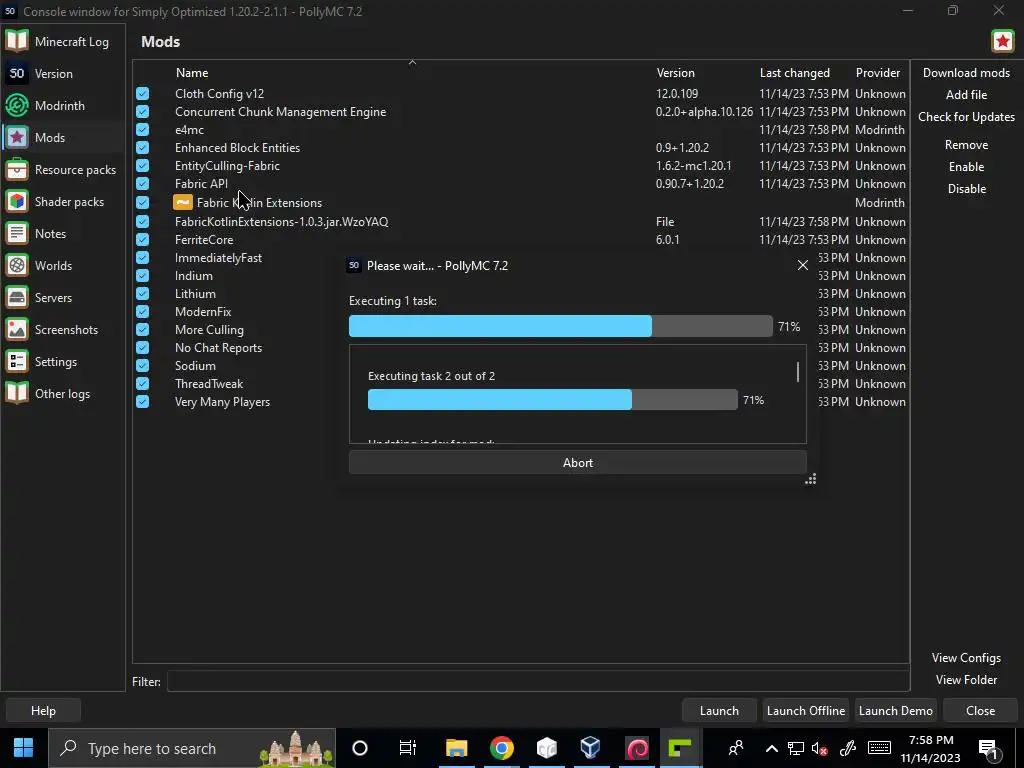
Task: Click Check for Updates
Action: 966,117
